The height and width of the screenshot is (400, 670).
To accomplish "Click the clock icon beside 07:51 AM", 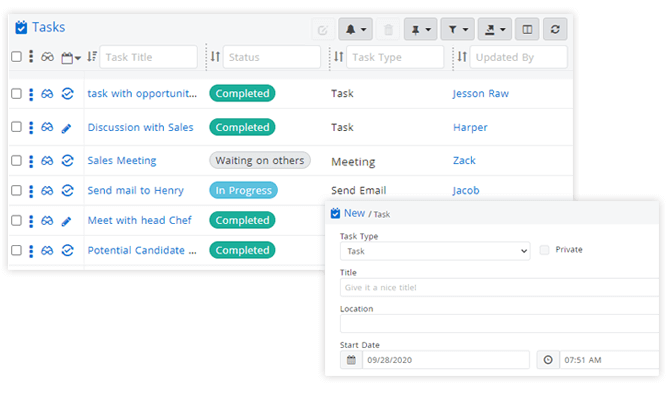I will point(548,360).
